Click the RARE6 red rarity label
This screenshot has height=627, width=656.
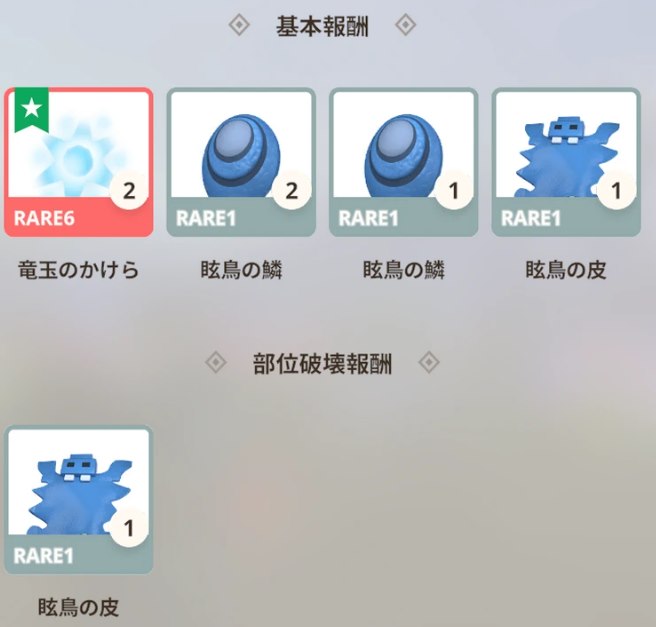44,218
